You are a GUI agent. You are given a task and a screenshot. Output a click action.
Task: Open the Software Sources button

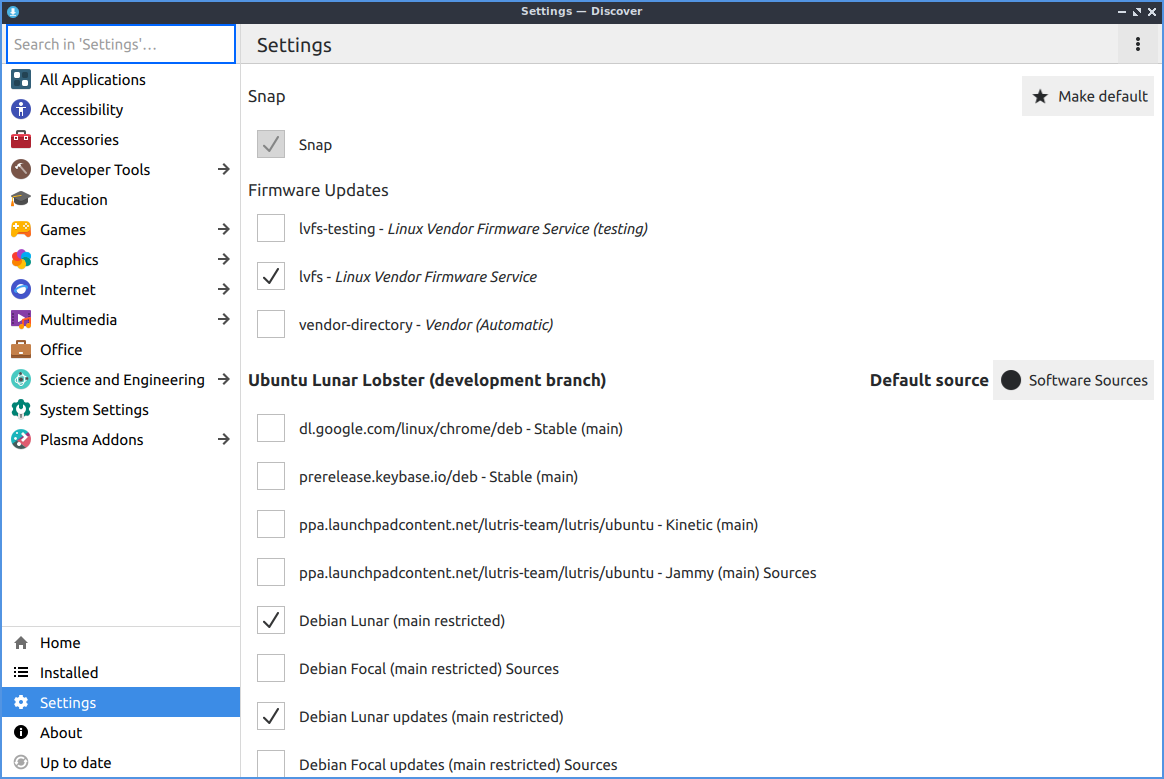point(1073,380)
